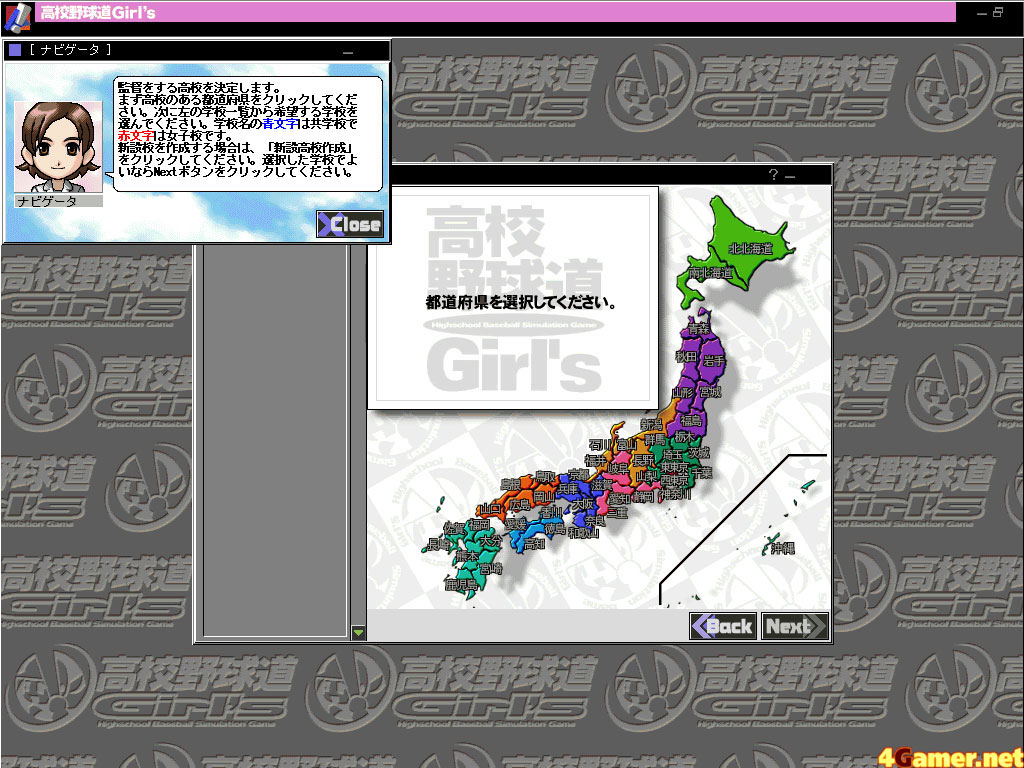Viewport: 1024px width, 768px height.
Task: Select 徳島 prefecture on the map
Action: click(555, 530)
